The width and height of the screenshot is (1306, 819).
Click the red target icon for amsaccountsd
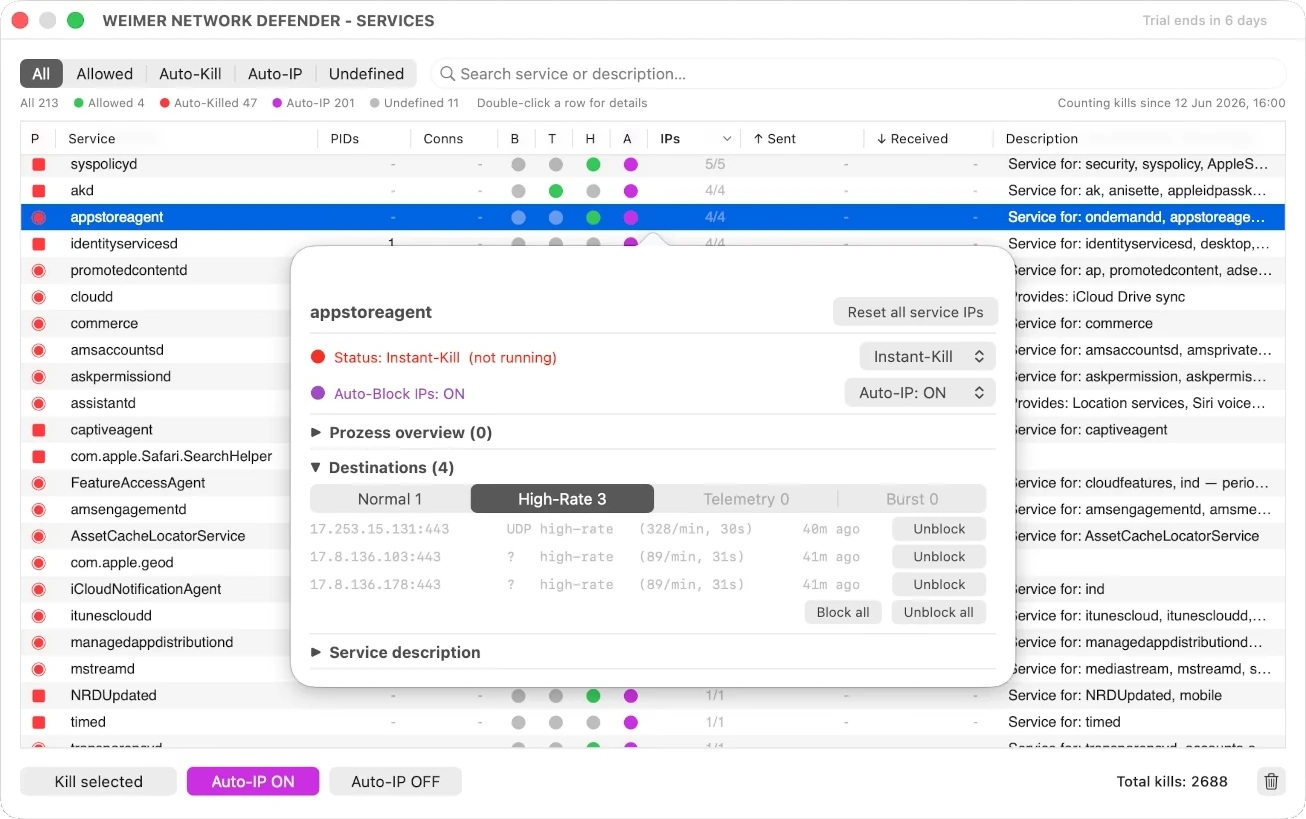coord(39,350)
